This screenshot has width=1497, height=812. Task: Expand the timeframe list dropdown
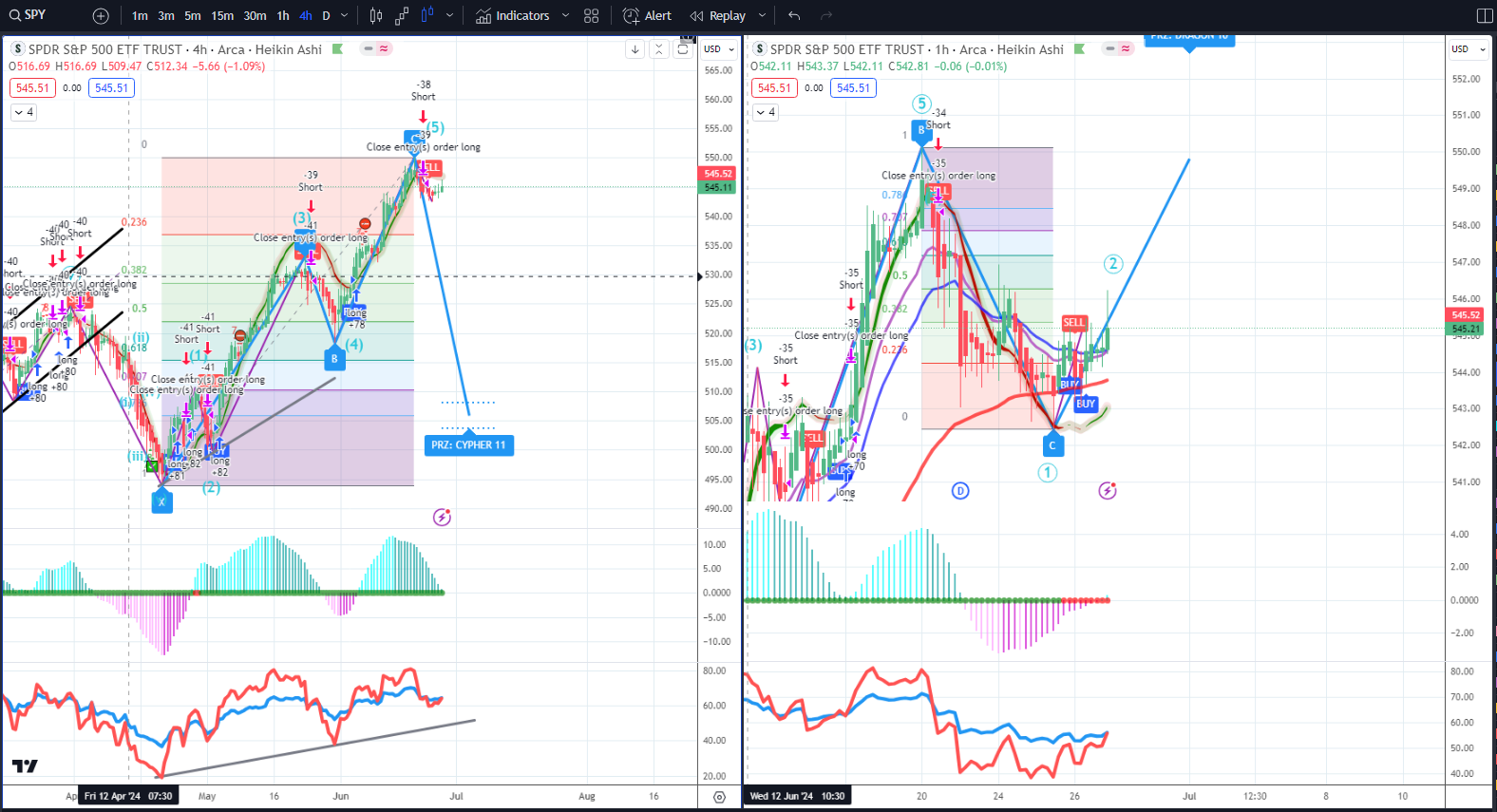(344, 16)
